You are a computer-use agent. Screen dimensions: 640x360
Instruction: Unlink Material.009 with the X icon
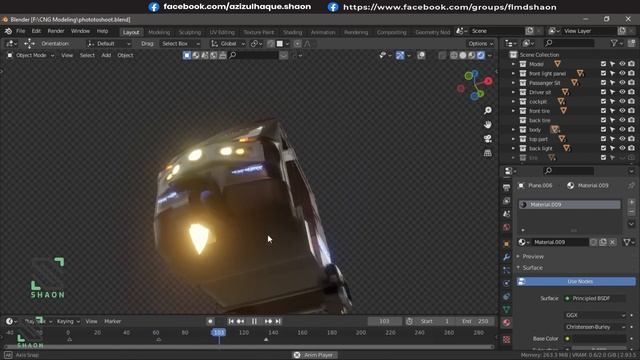point(612,242)
